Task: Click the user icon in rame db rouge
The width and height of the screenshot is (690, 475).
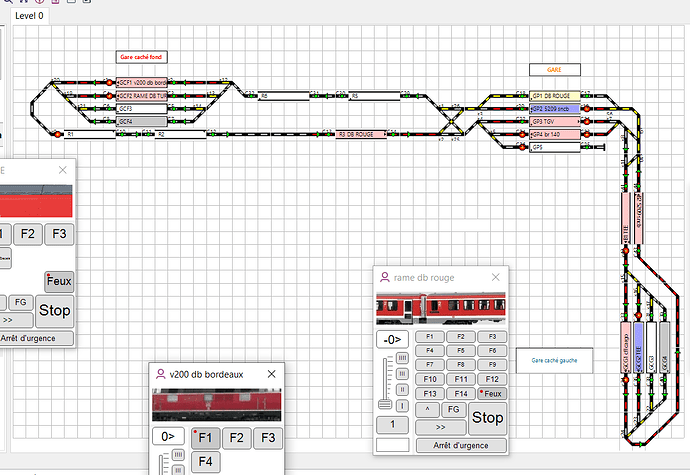Action: (x=385, y=278)
